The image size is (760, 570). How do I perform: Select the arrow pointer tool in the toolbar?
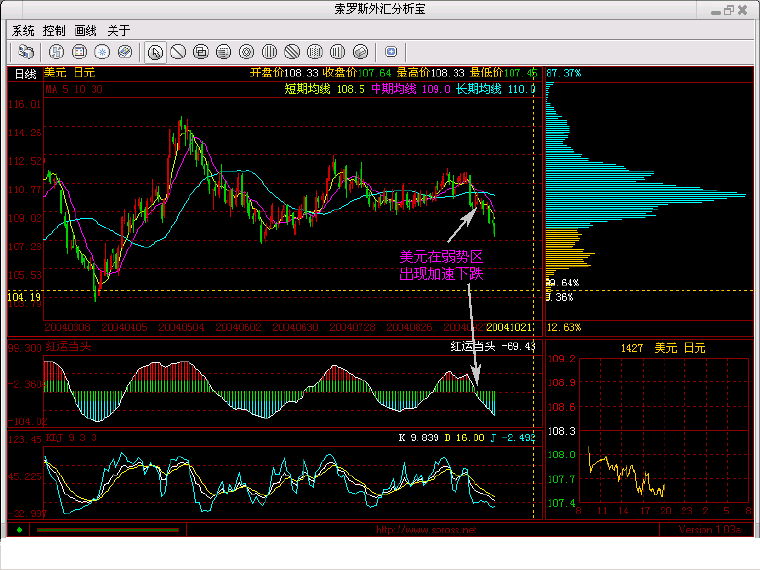(156, 51)
